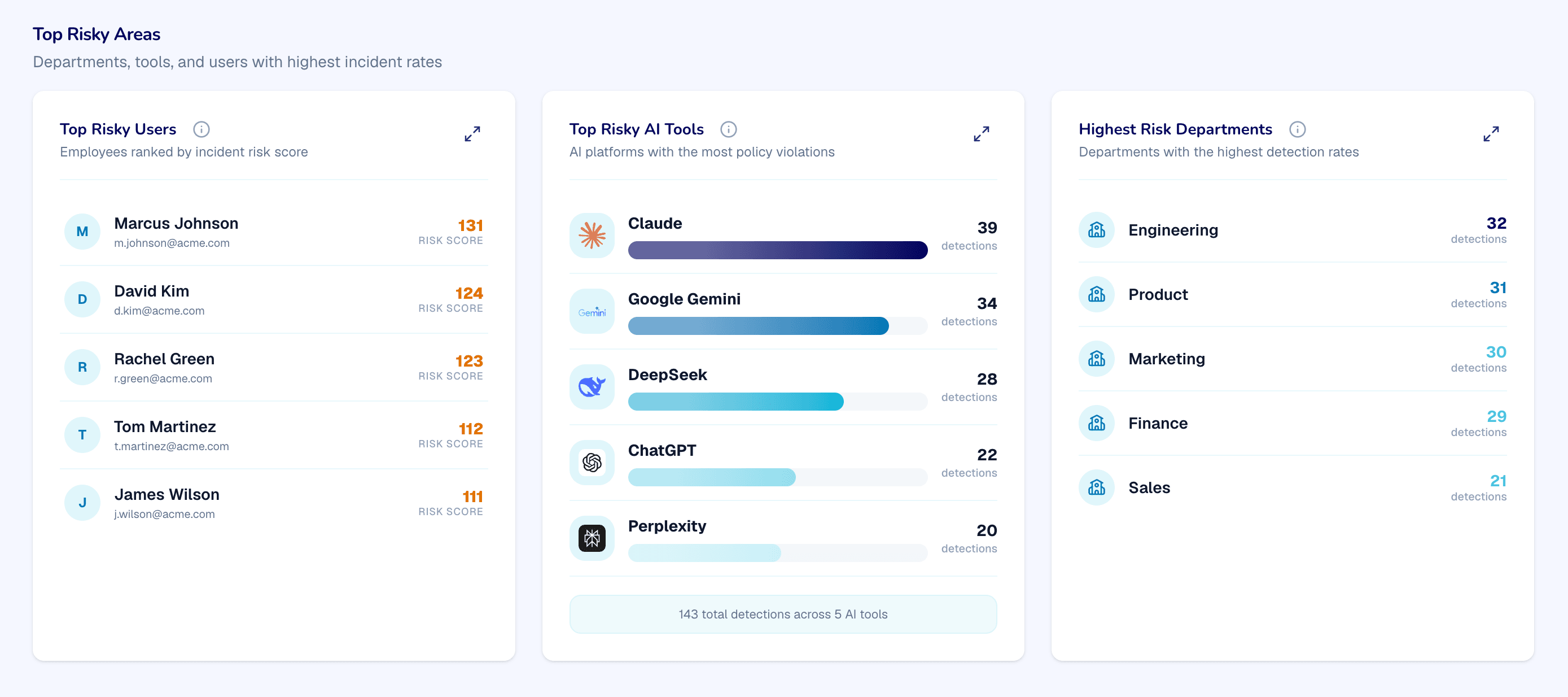
Task: Click the DeepSeek whale logo icon
Action: click(x=592, y=387)
